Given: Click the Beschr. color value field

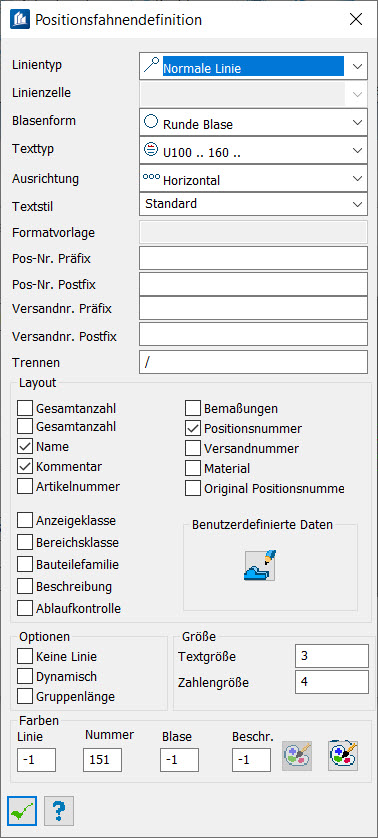Looking at the screenshot, I should coord(251,760).
